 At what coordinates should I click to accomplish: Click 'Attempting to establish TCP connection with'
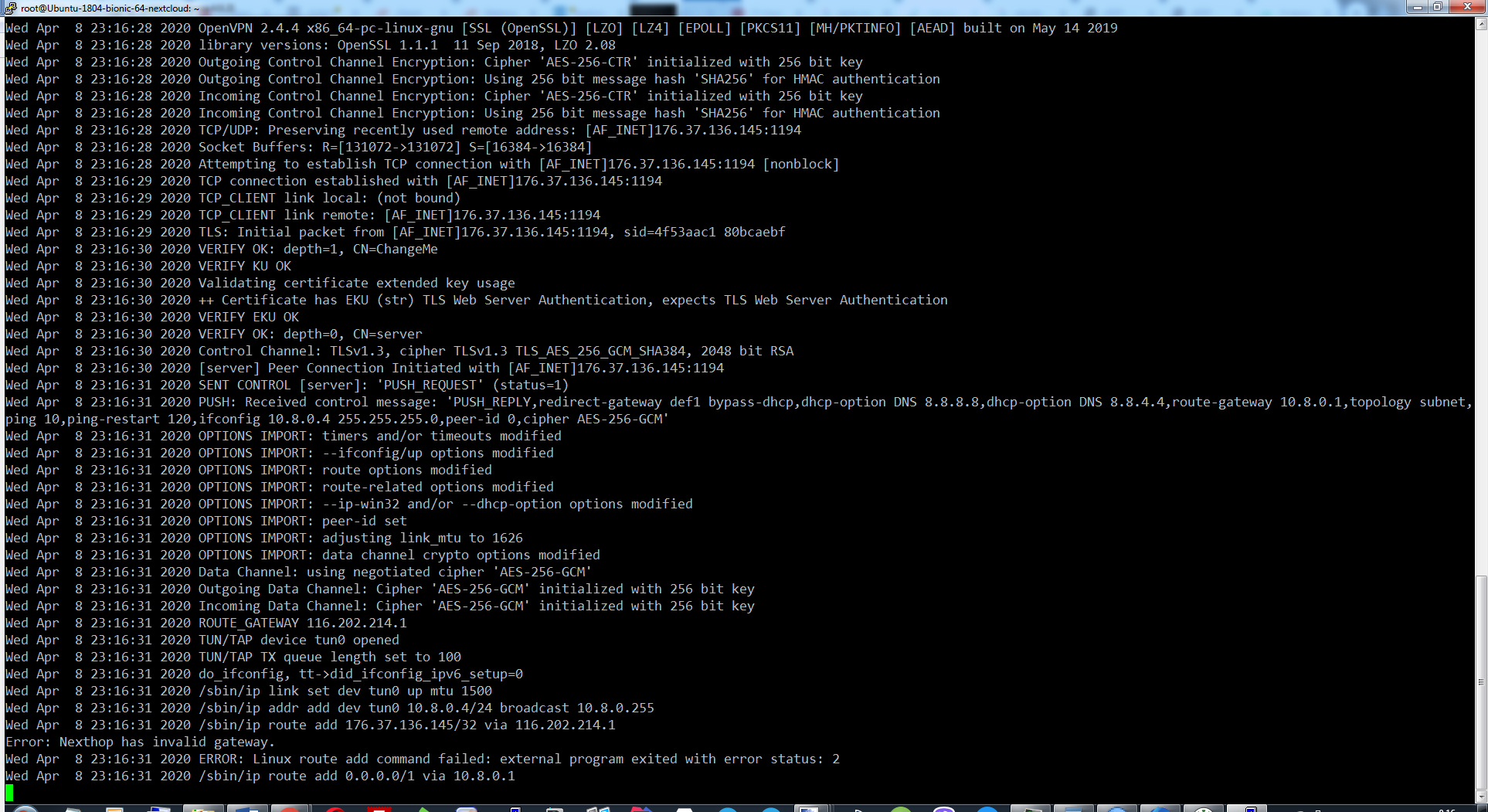(x=365, y=164)
